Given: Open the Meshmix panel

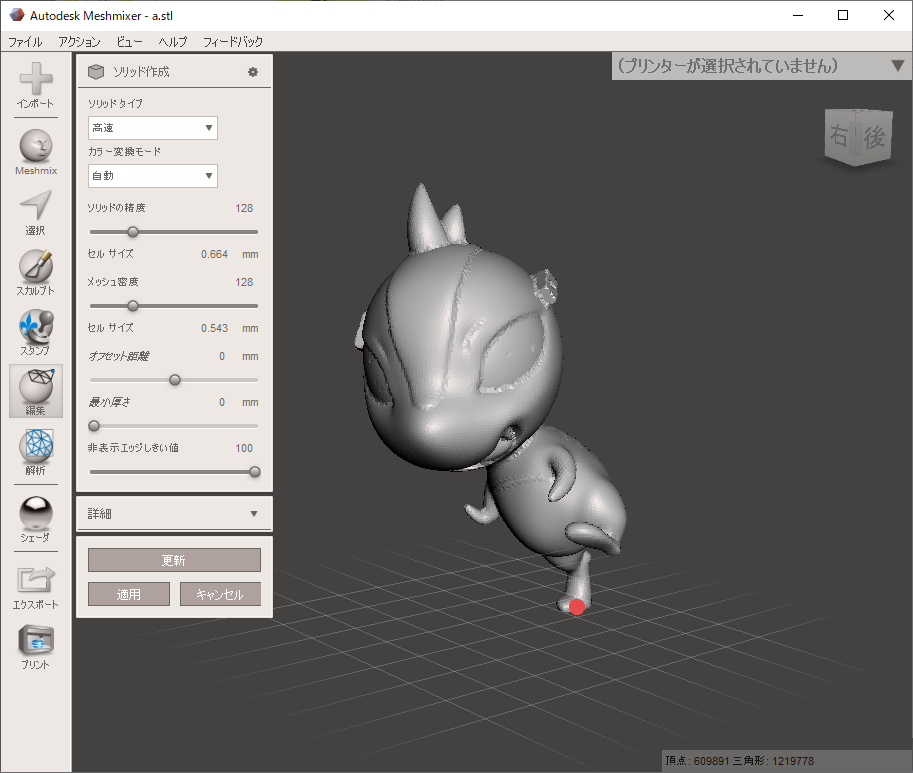Looking at the screenshot, I should [36, 152].
